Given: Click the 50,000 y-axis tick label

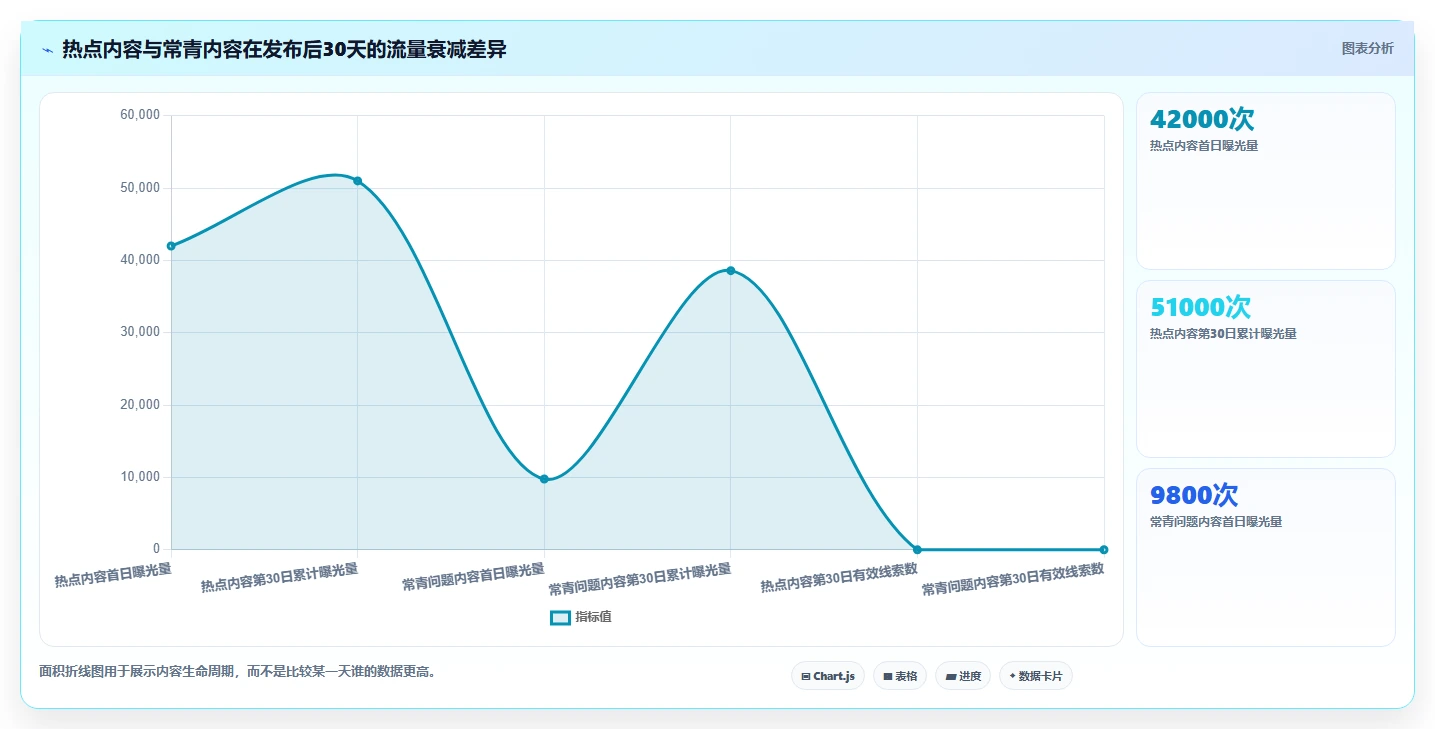Looking at the screenshot, I should [140, 188].
